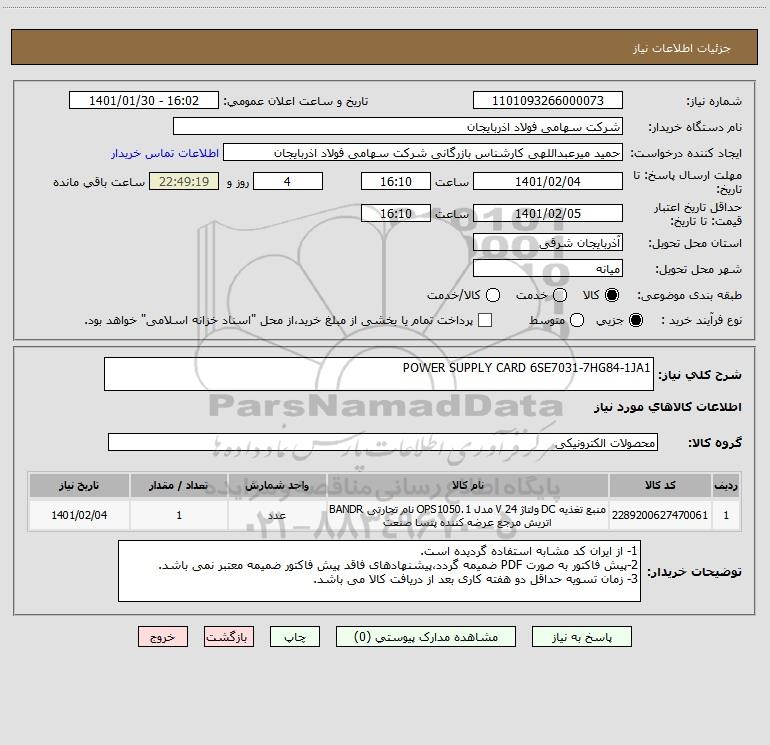This screenshot has width=770, height=745.
Task: Click the POWER SUPPLY CARD description box
Action: 379,374
